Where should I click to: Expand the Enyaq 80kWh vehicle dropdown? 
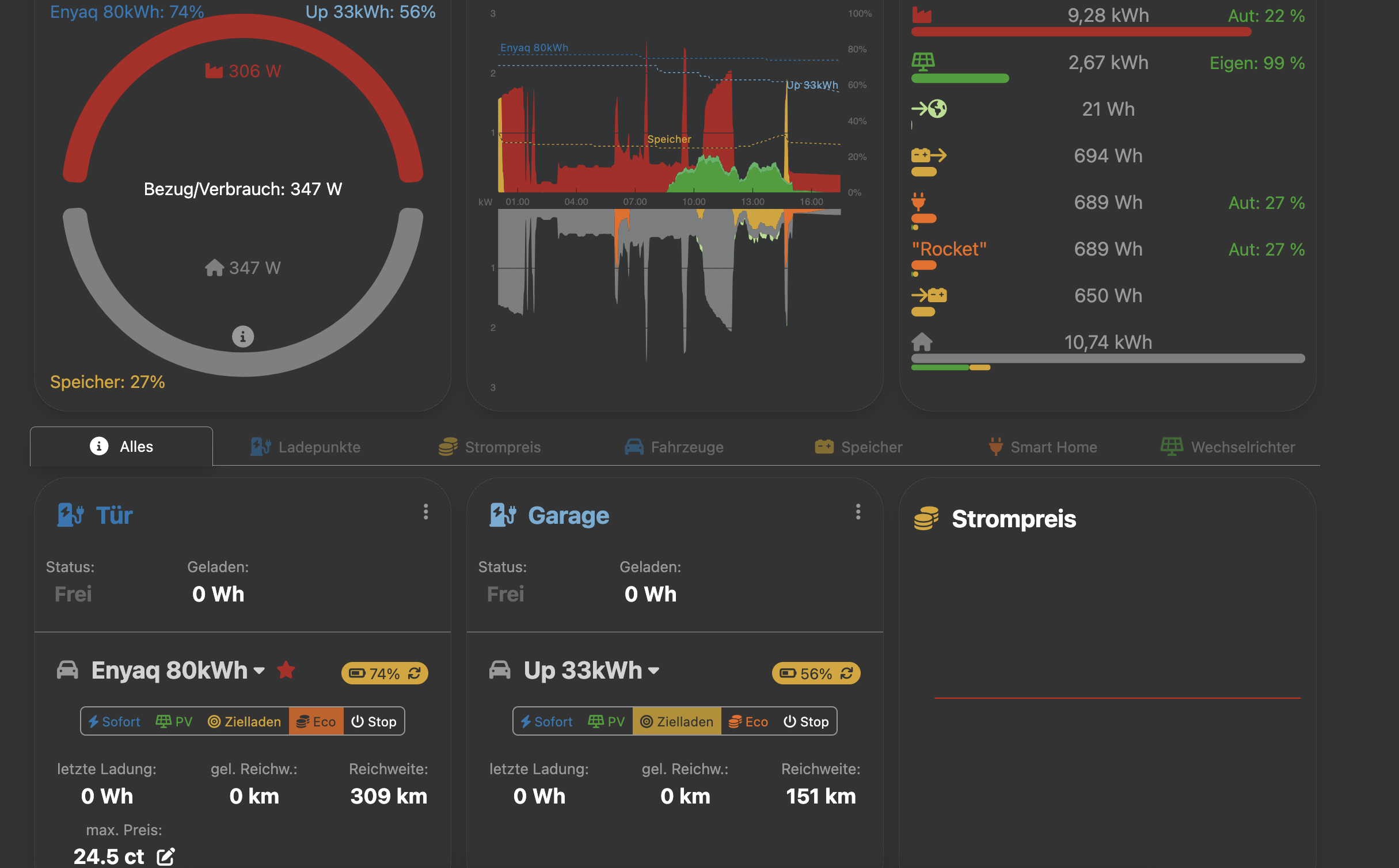[x=259, y=671]
